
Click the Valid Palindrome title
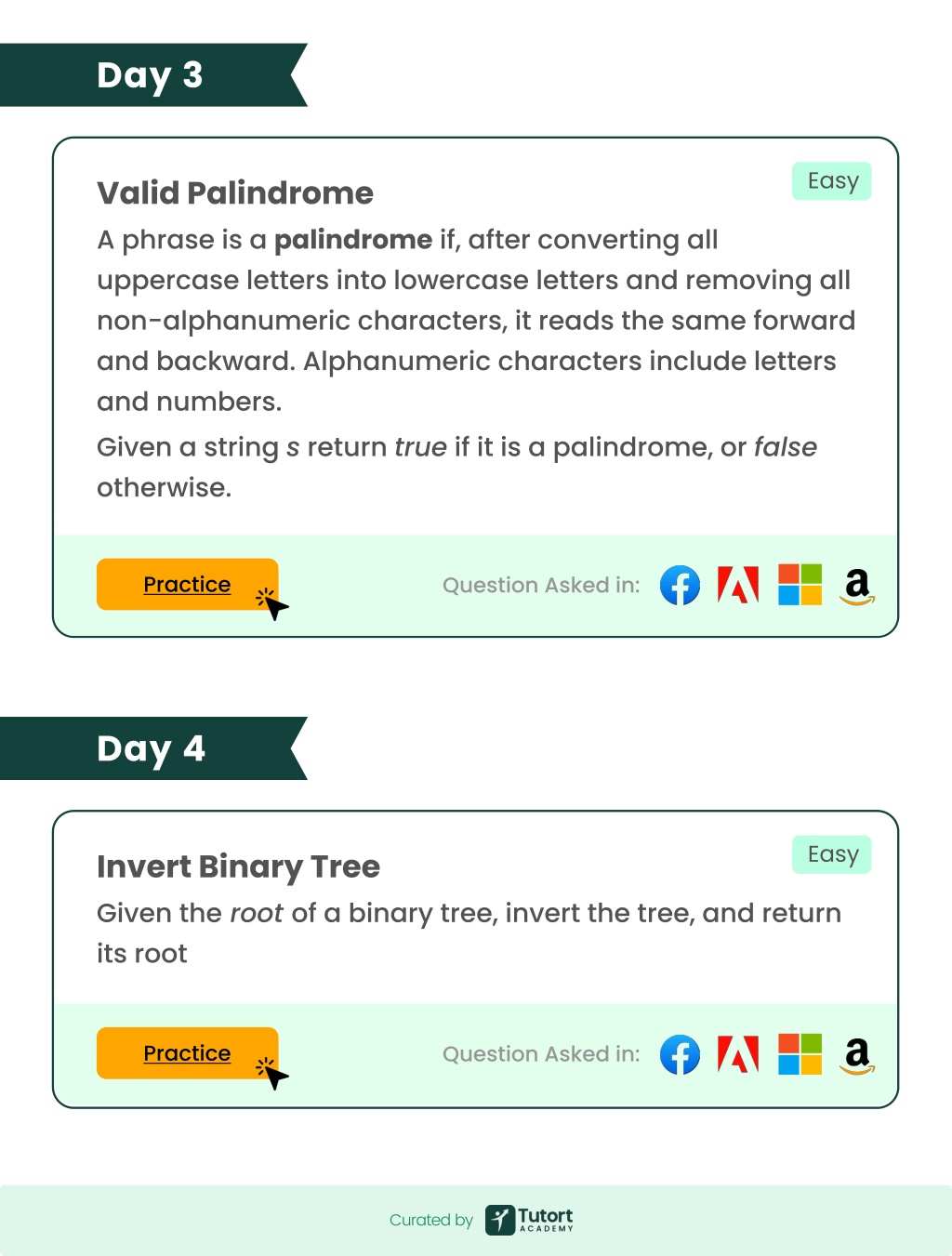(x=235, y=192)
